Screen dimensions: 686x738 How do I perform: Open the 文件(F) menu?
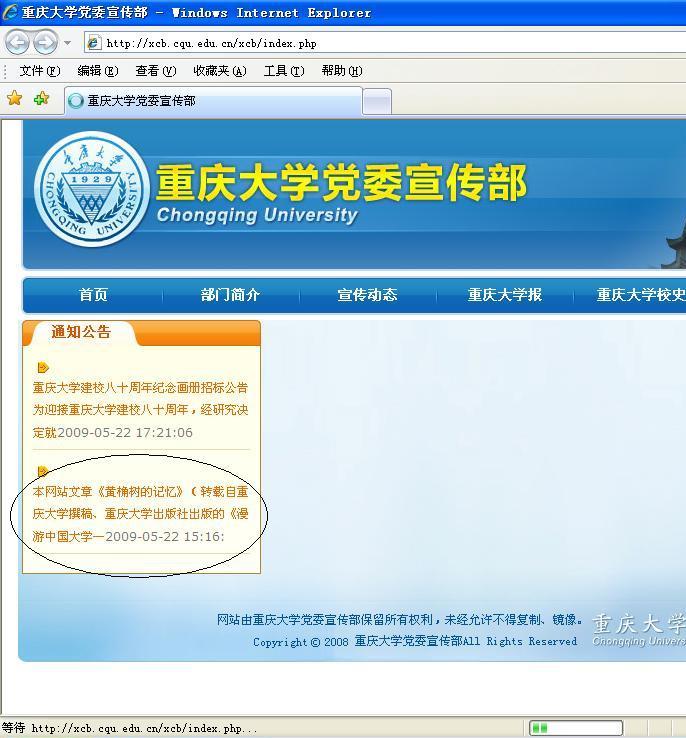tap(40, 71)
